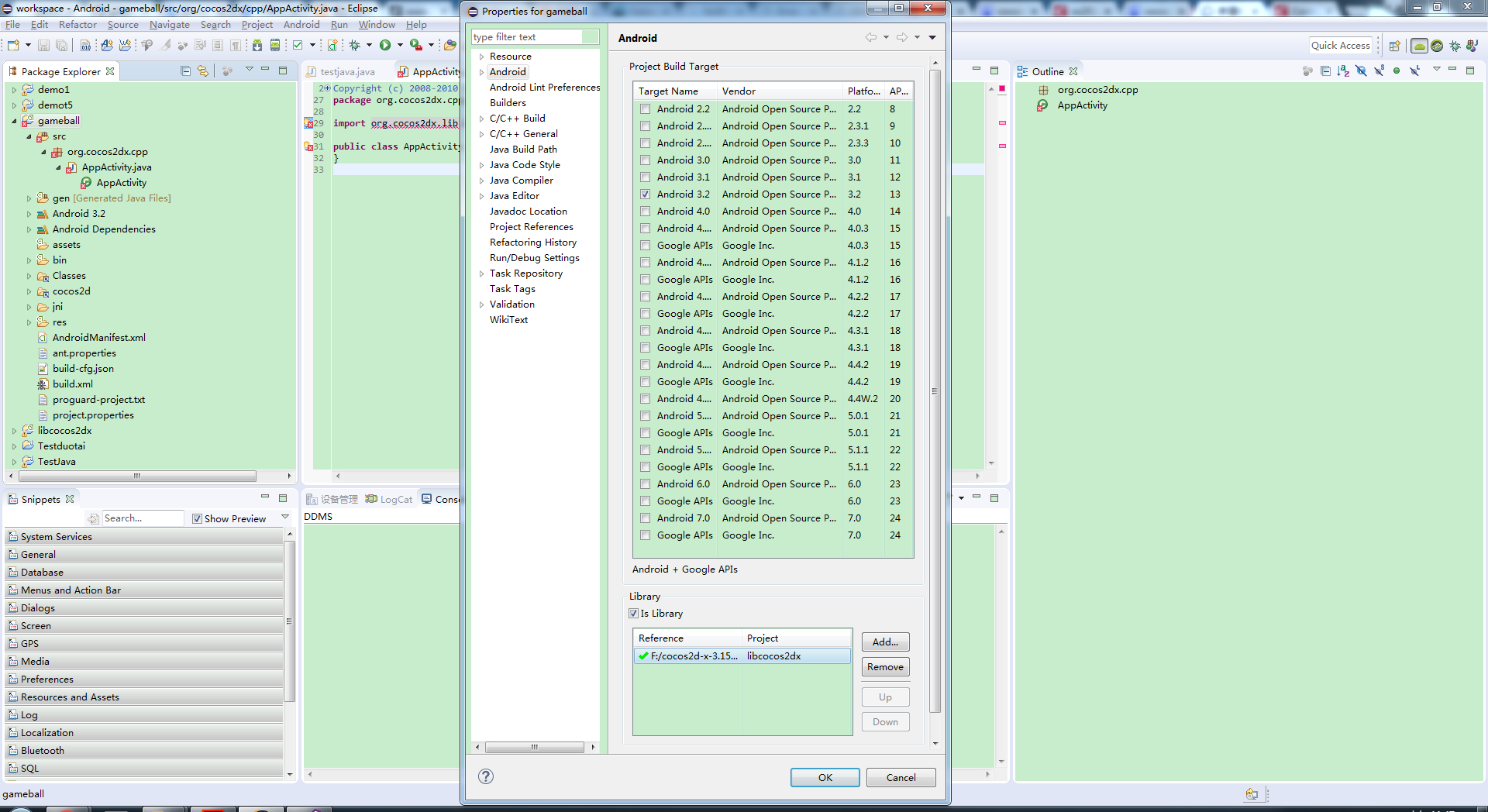Click Hide Local Types icon in Outline

click(1414, 71)
